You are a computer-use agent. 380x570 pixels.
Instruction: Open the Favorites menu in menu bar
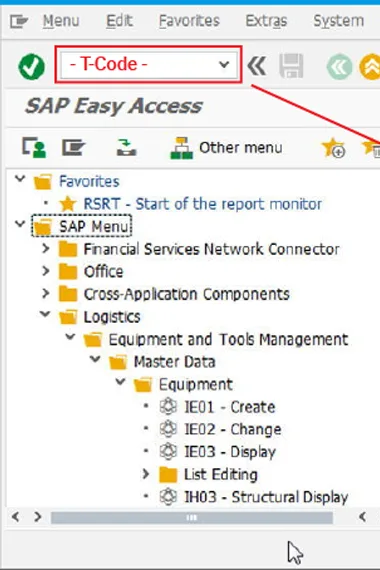pyautogui.click(x=189, y=21)
